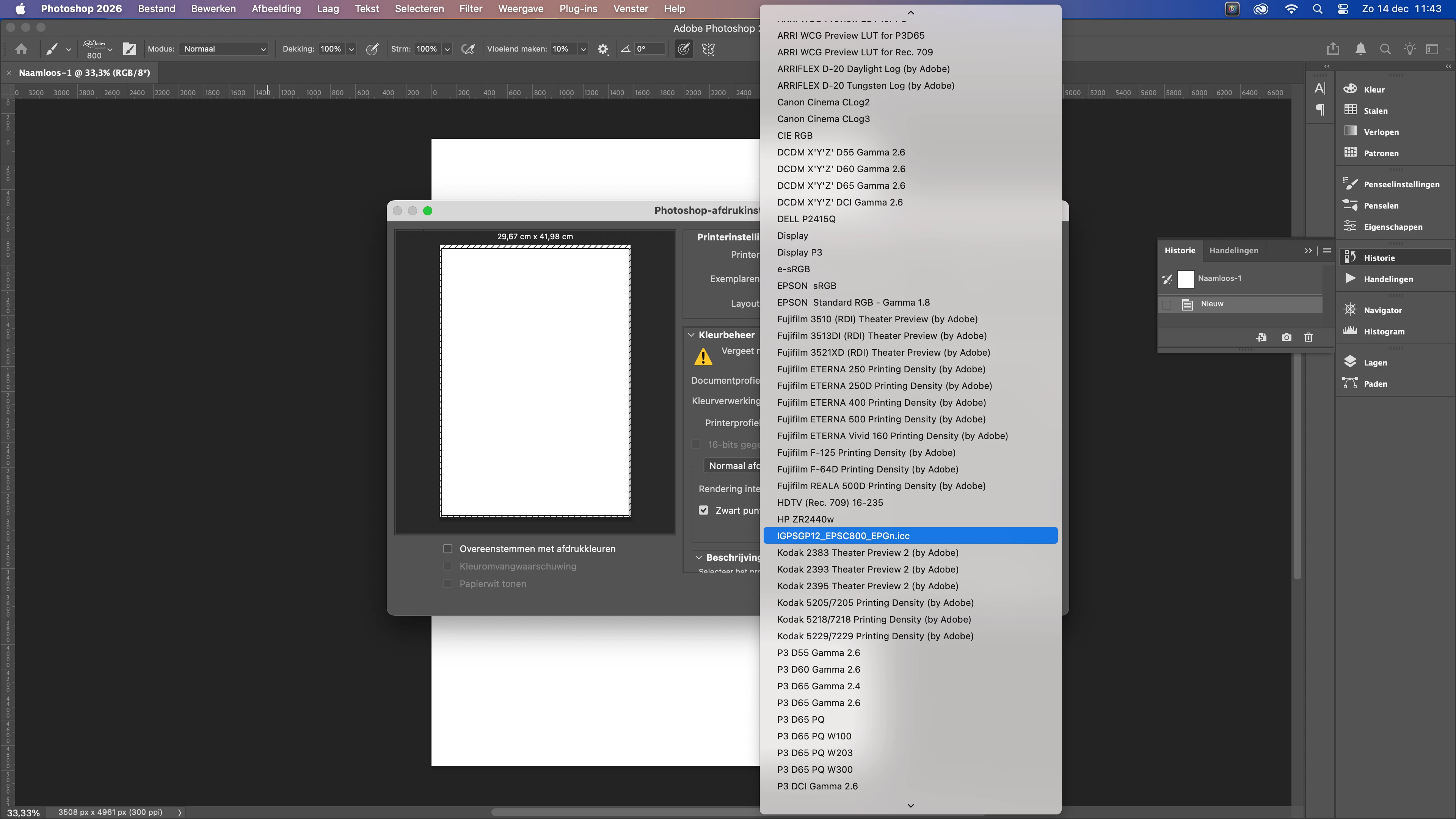The image size is (1456, 819).
Task: Switch to the Handelingen tab
Action: pos(1233,250)
